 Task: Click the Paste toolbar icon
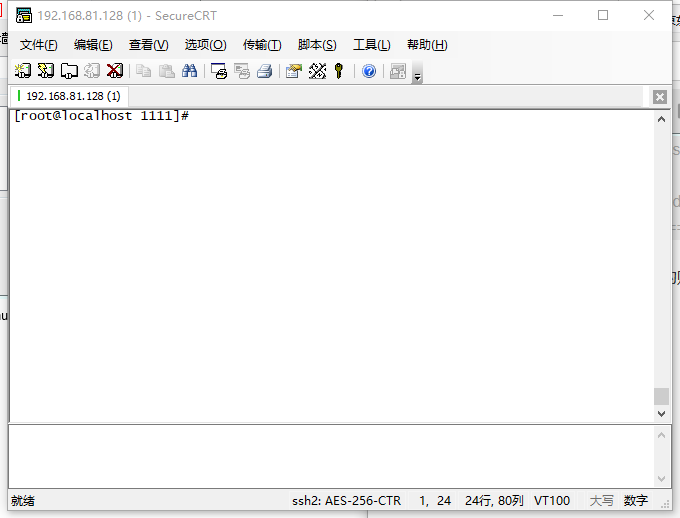167,71
